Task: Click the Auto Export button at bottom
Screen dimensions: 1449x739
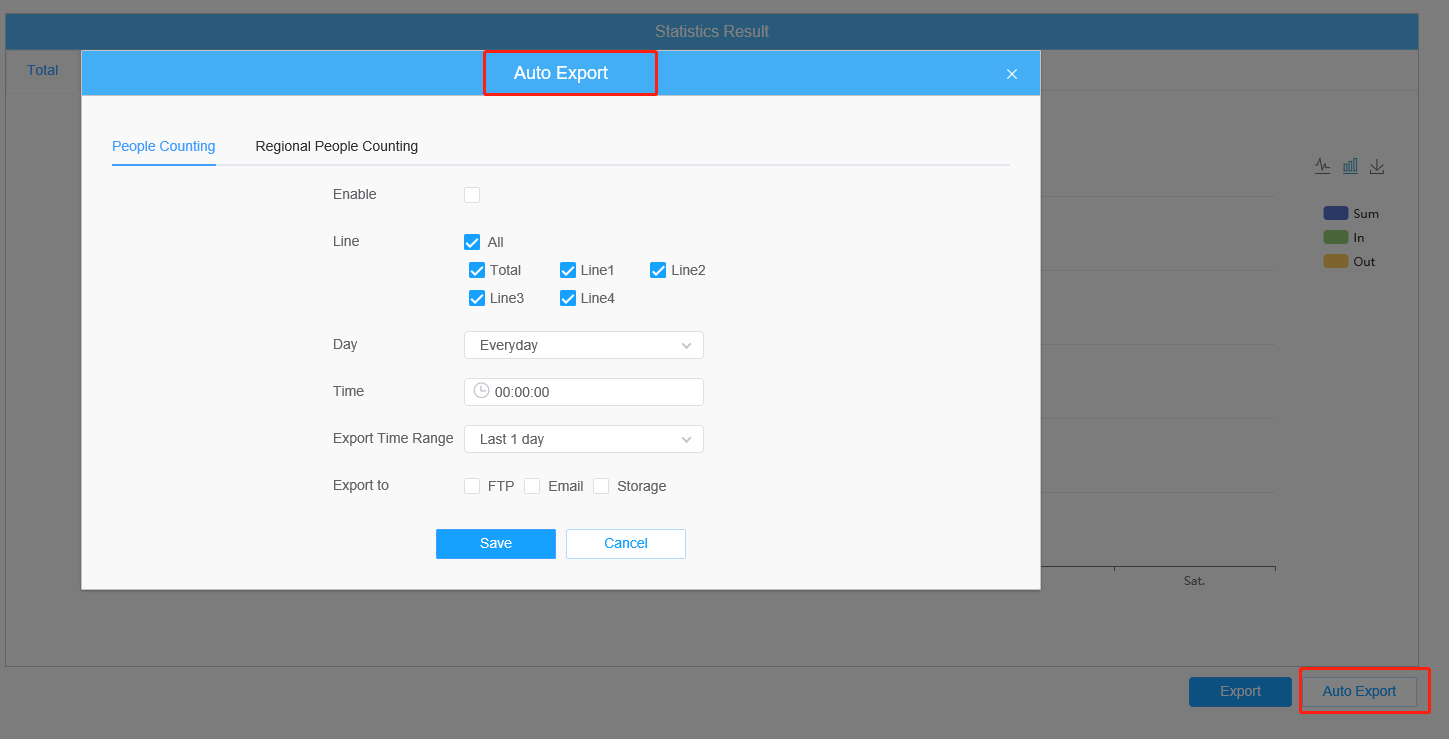Action: (1359, 692)
